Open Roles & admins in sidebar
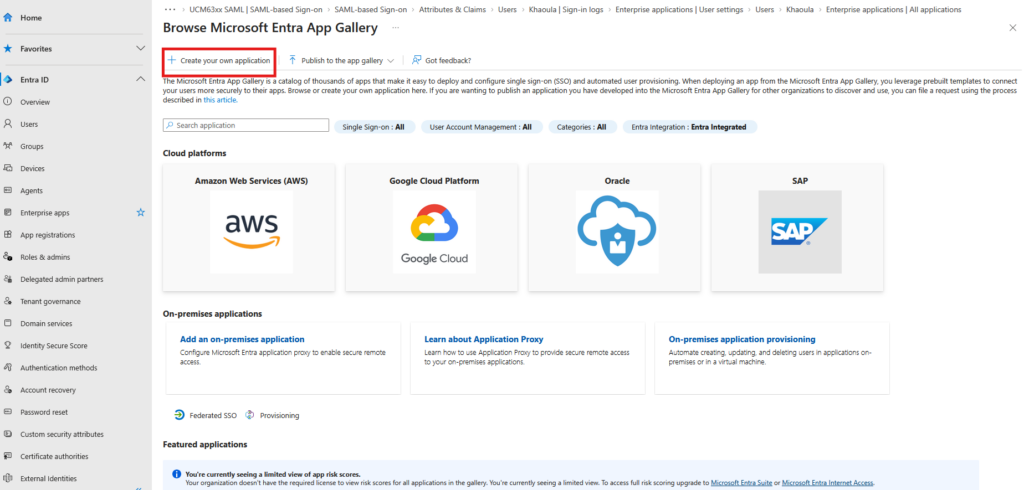 (45, 257)
